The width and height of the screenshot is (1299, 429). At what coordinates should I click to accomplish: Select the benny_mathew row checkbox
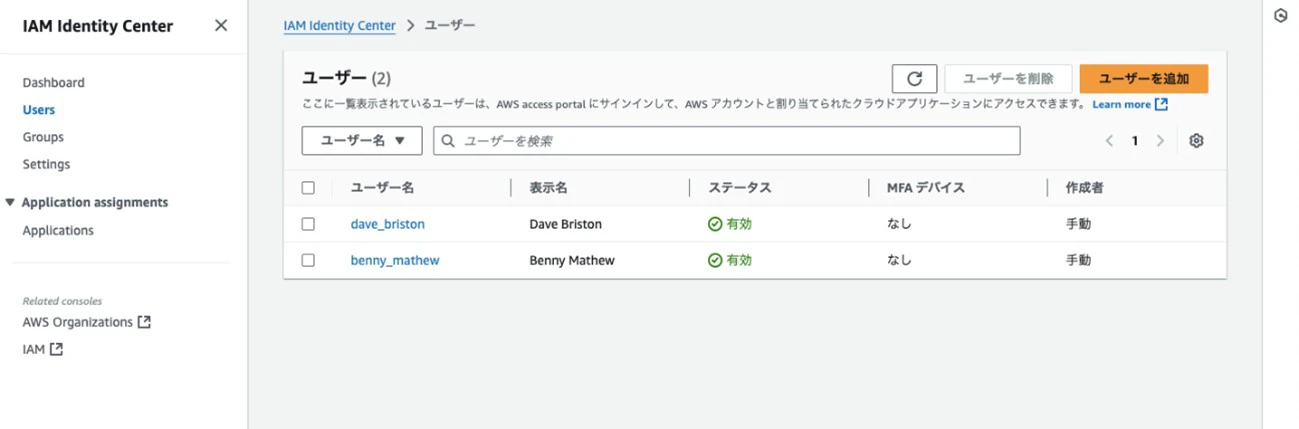pos(308,260)
